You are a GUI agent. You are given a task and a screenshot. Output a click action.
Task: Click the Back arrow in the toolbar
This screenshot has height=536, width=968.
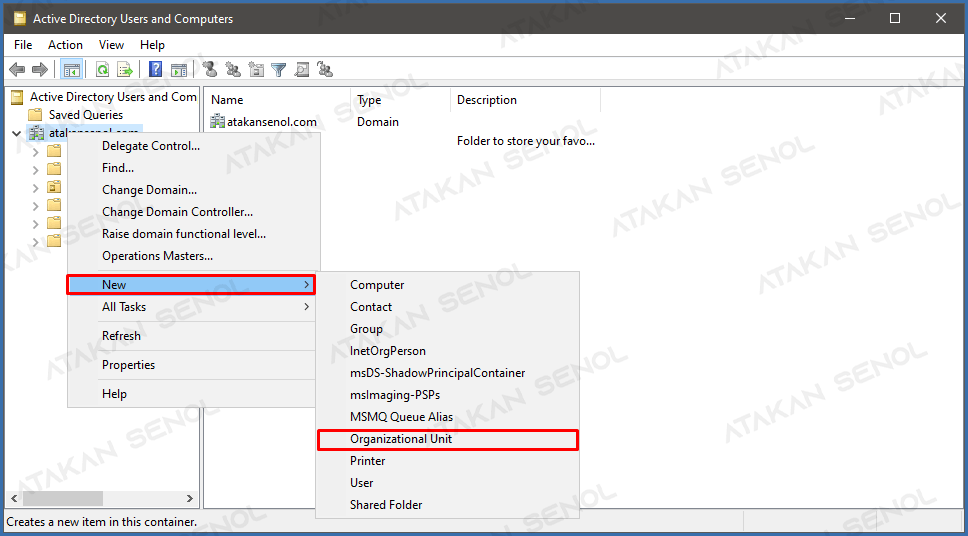coord(17,70)
